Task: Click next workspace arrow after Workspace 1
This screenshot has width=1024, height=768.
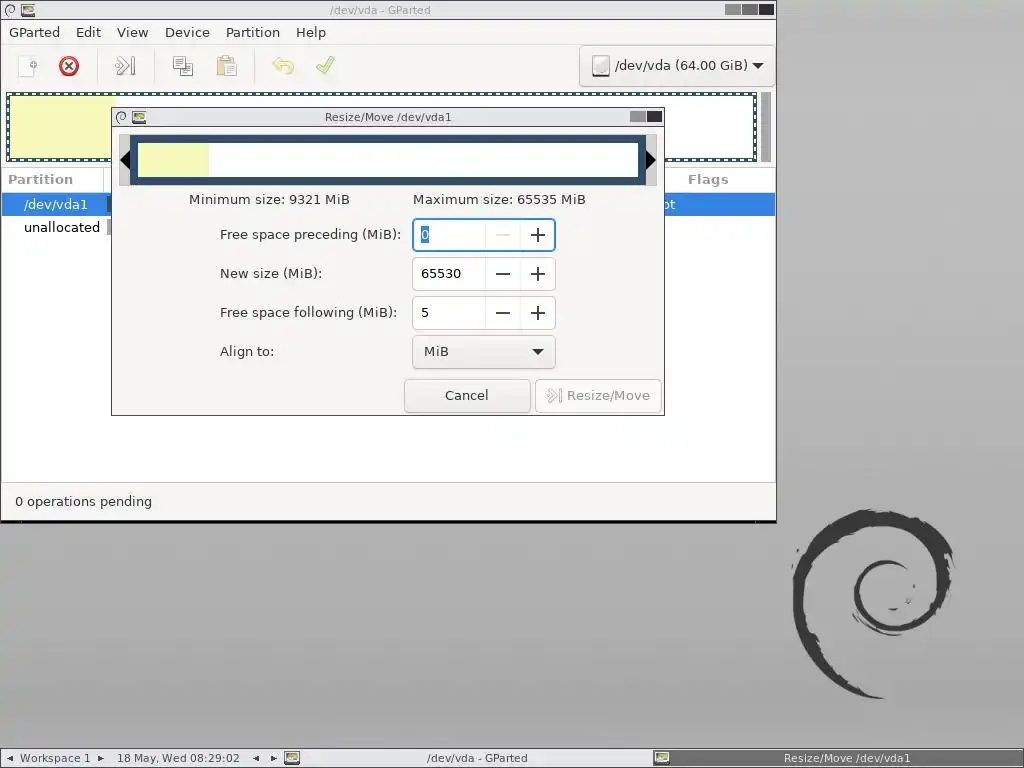Action: point(101,758)
